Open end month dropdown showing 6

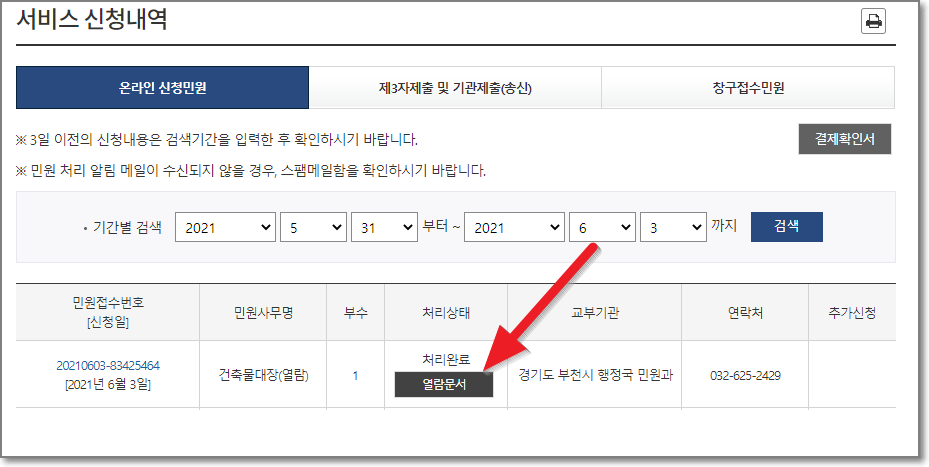click(x=603, y=227)
